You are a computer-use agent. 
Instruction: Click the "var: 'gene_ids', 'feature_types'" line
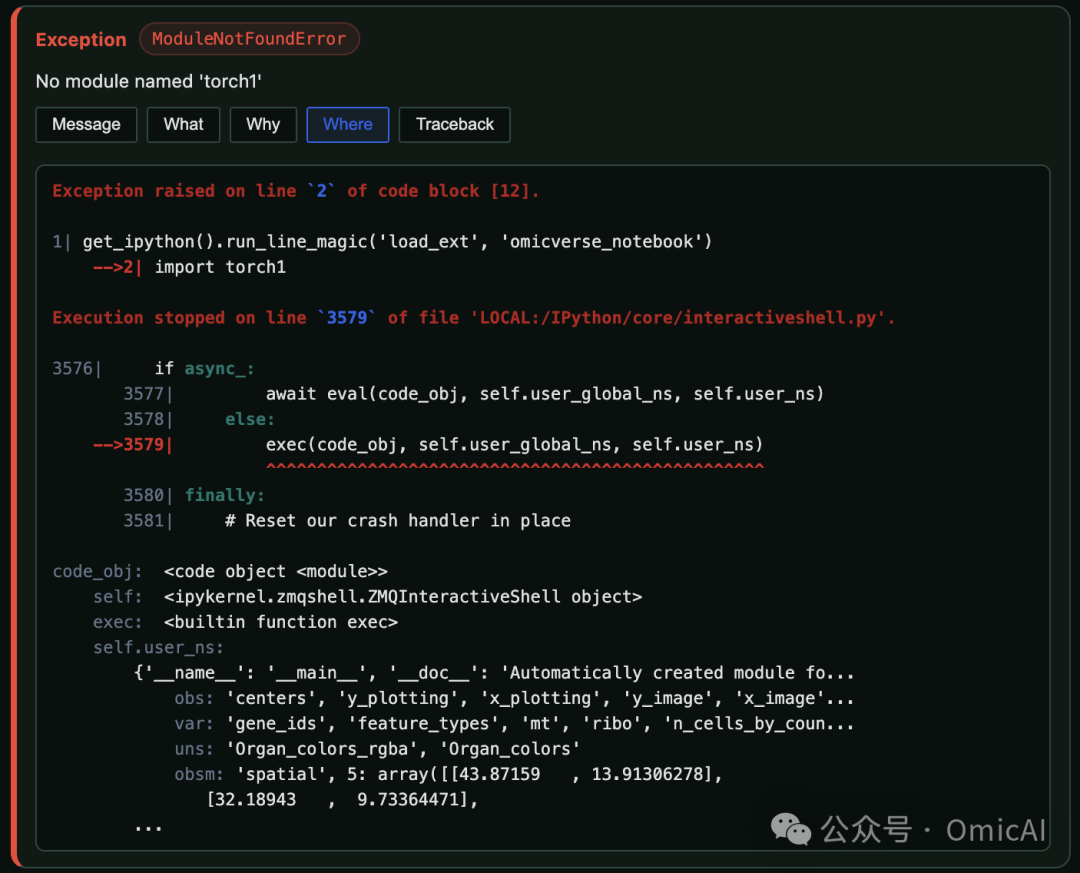tap(514, 724)
